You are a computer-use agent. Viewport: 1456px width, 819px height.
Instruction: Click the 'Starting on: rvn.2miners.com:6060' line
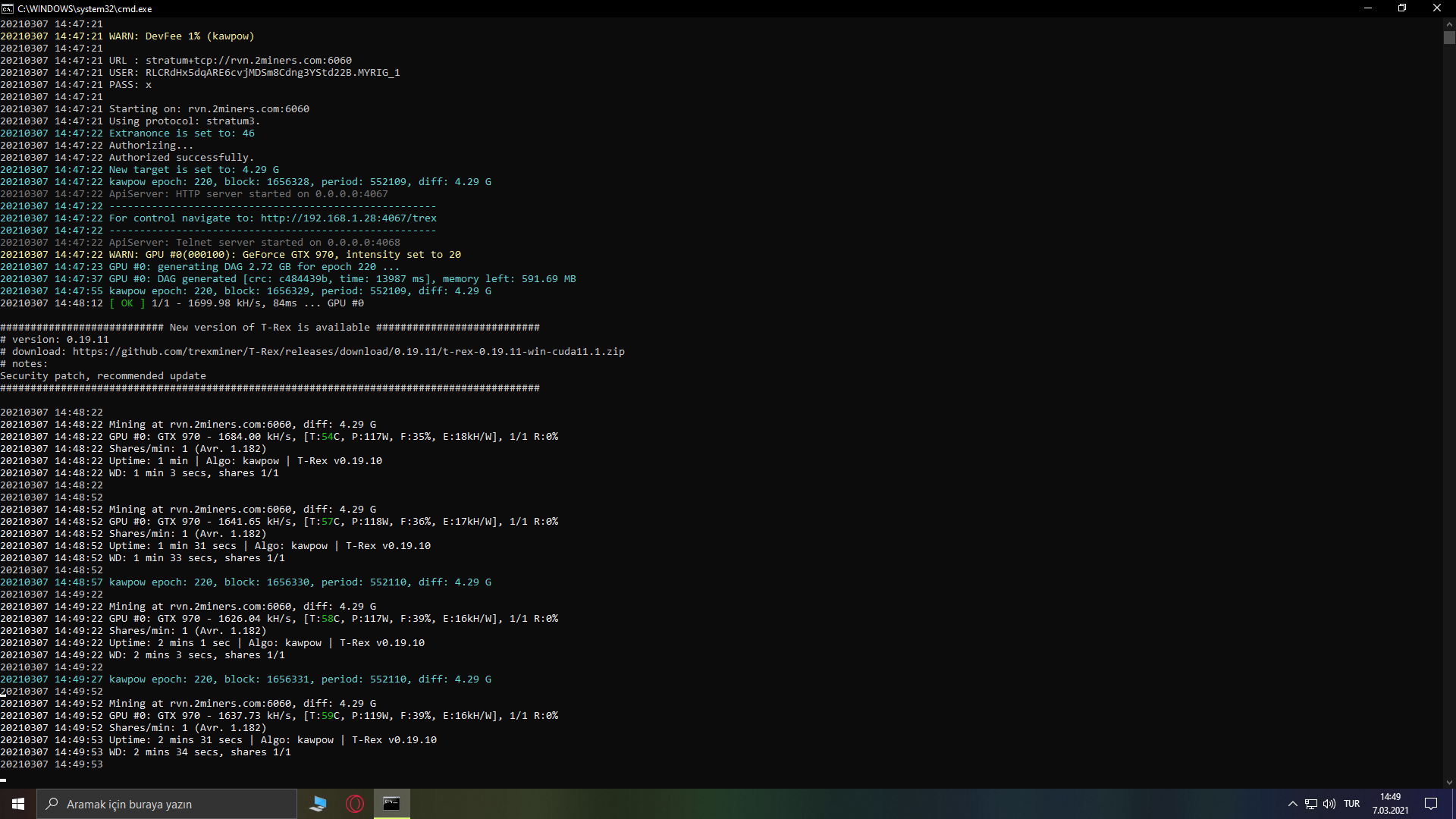click(x=155, y=109)
